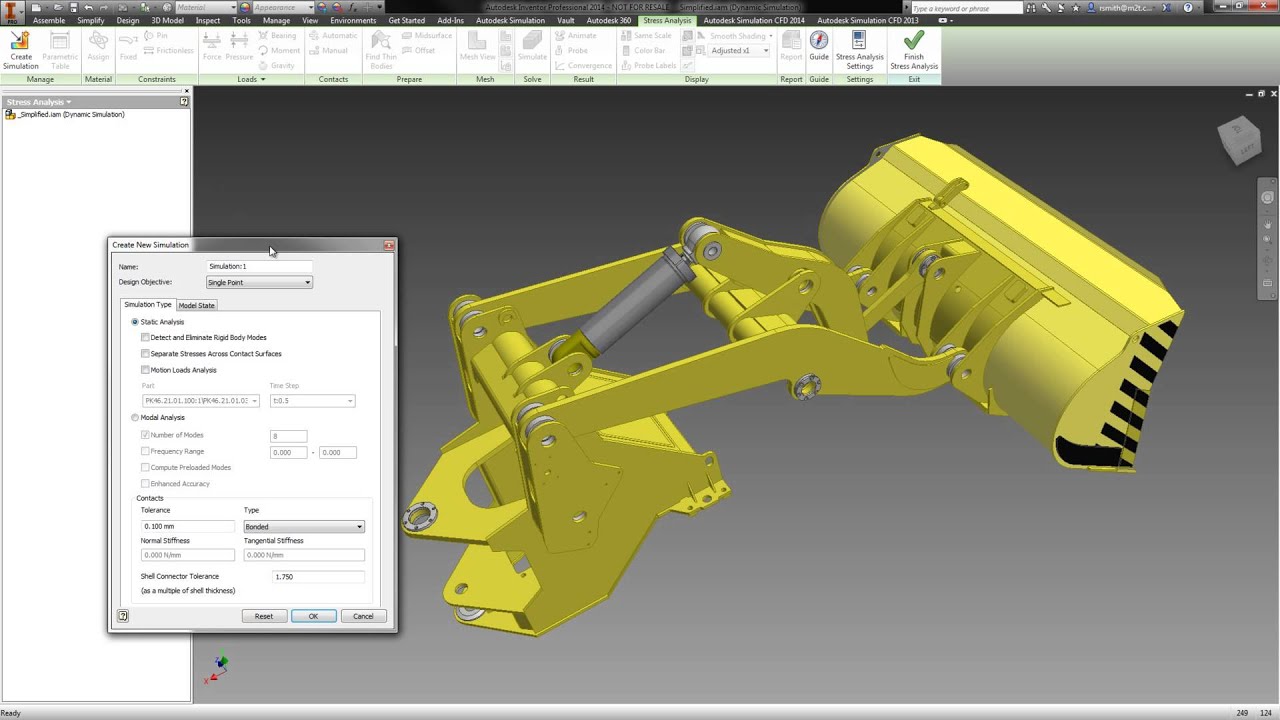Select the Modal Analysis radio button

pyautogui.click(x=135, y=417)
